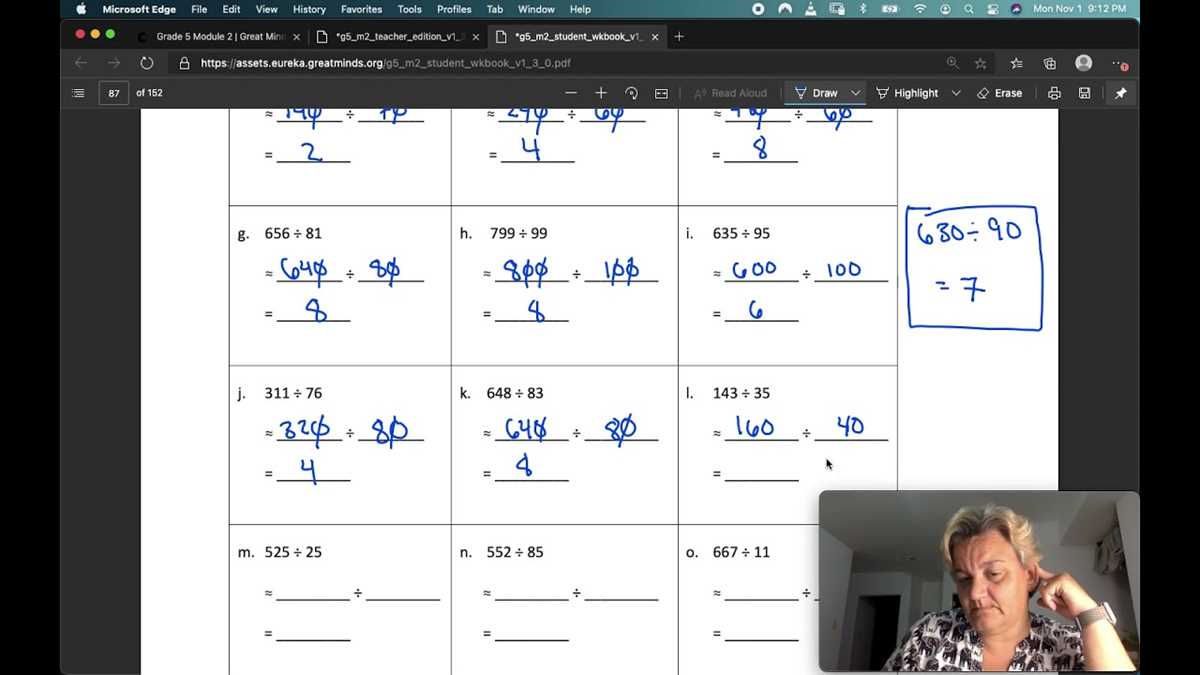
Task: Click problem text '525 ÷ 25'
Action: coord(293,552)
